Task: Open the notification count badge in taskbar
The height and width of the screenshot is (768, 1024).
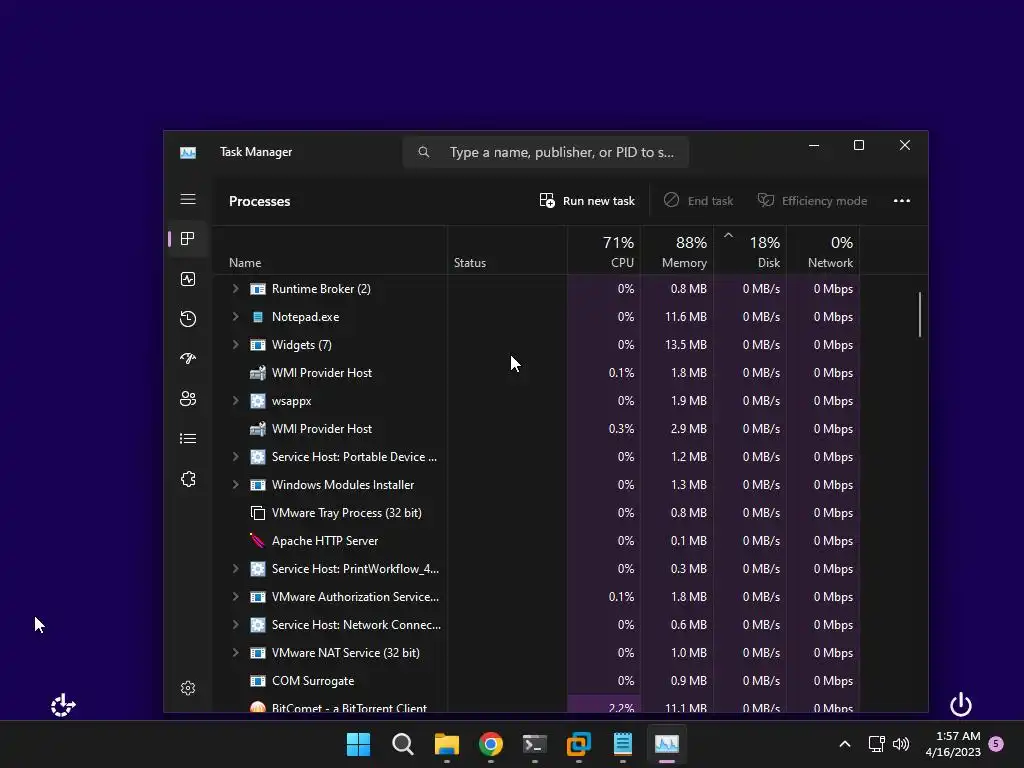Action: (x=996, y=743)
